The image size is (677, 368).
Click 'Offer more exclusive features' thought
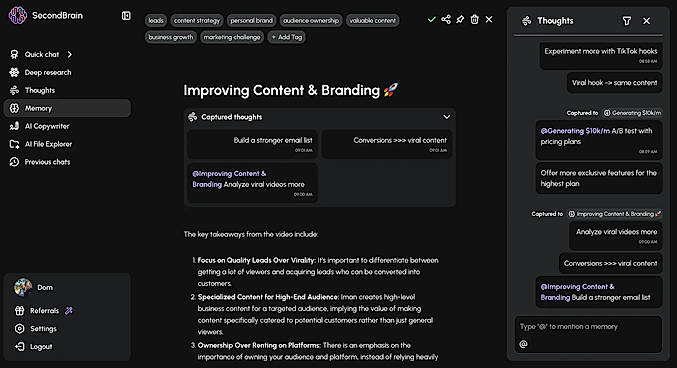599,178
